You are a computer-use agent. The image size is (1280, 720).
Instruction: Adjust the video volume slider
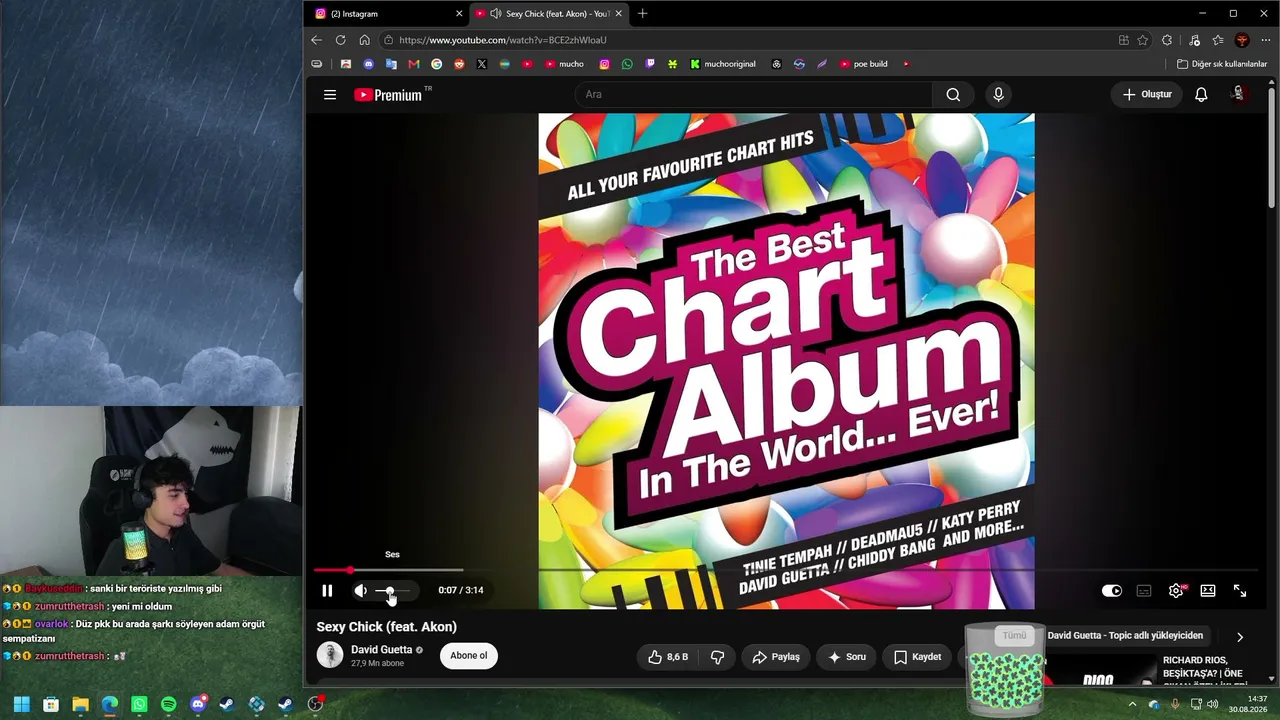(392, 591)
